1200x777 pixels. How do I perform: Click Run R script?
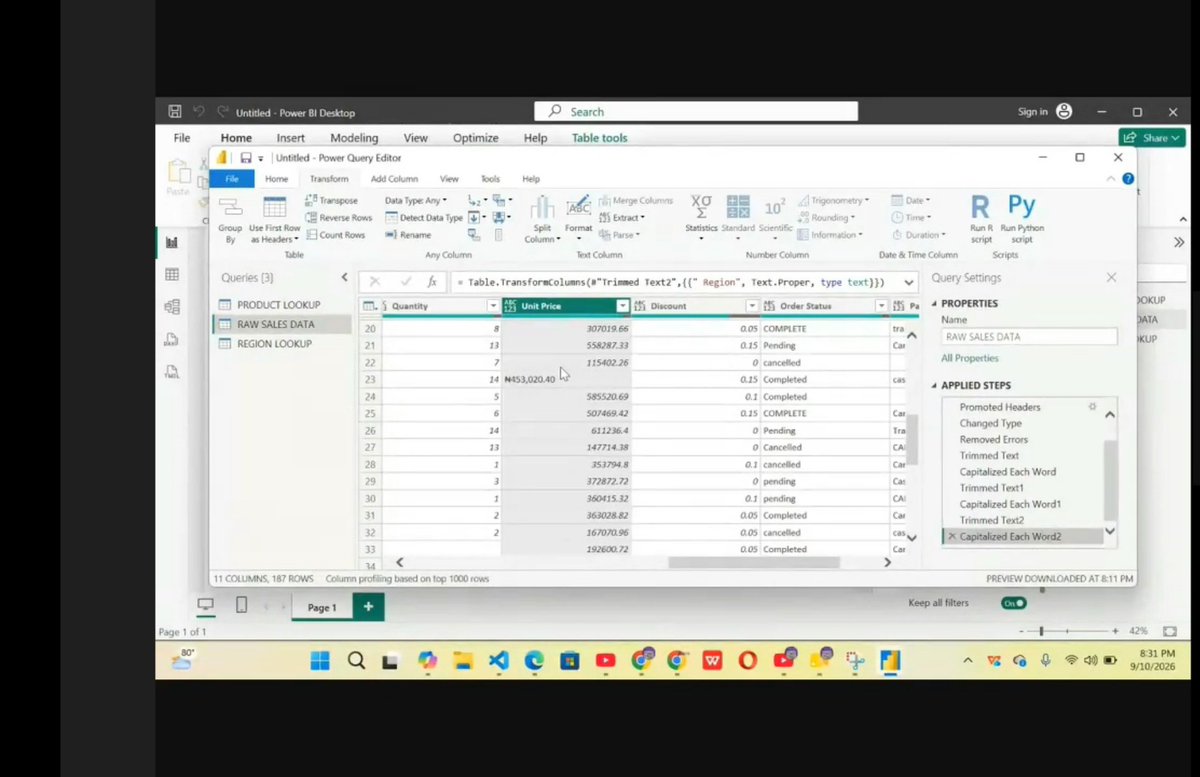(x=981, y=218)
